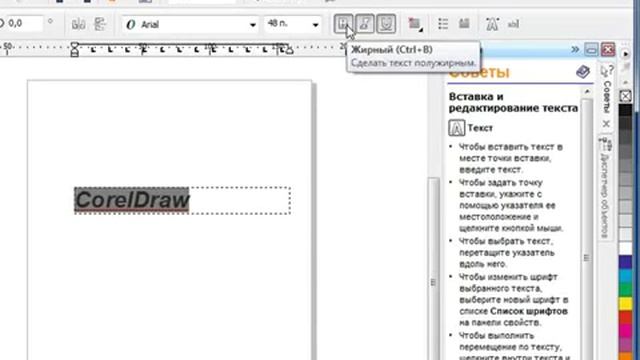
Task: Switch to the Диспетчер объектов docker tab
Action: (x=605, y=189)
